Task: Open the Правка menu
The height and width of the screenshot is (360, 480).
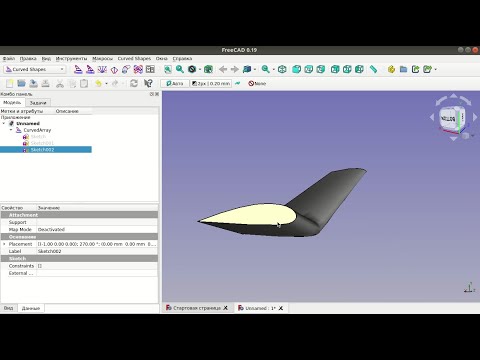Action: 28,59
